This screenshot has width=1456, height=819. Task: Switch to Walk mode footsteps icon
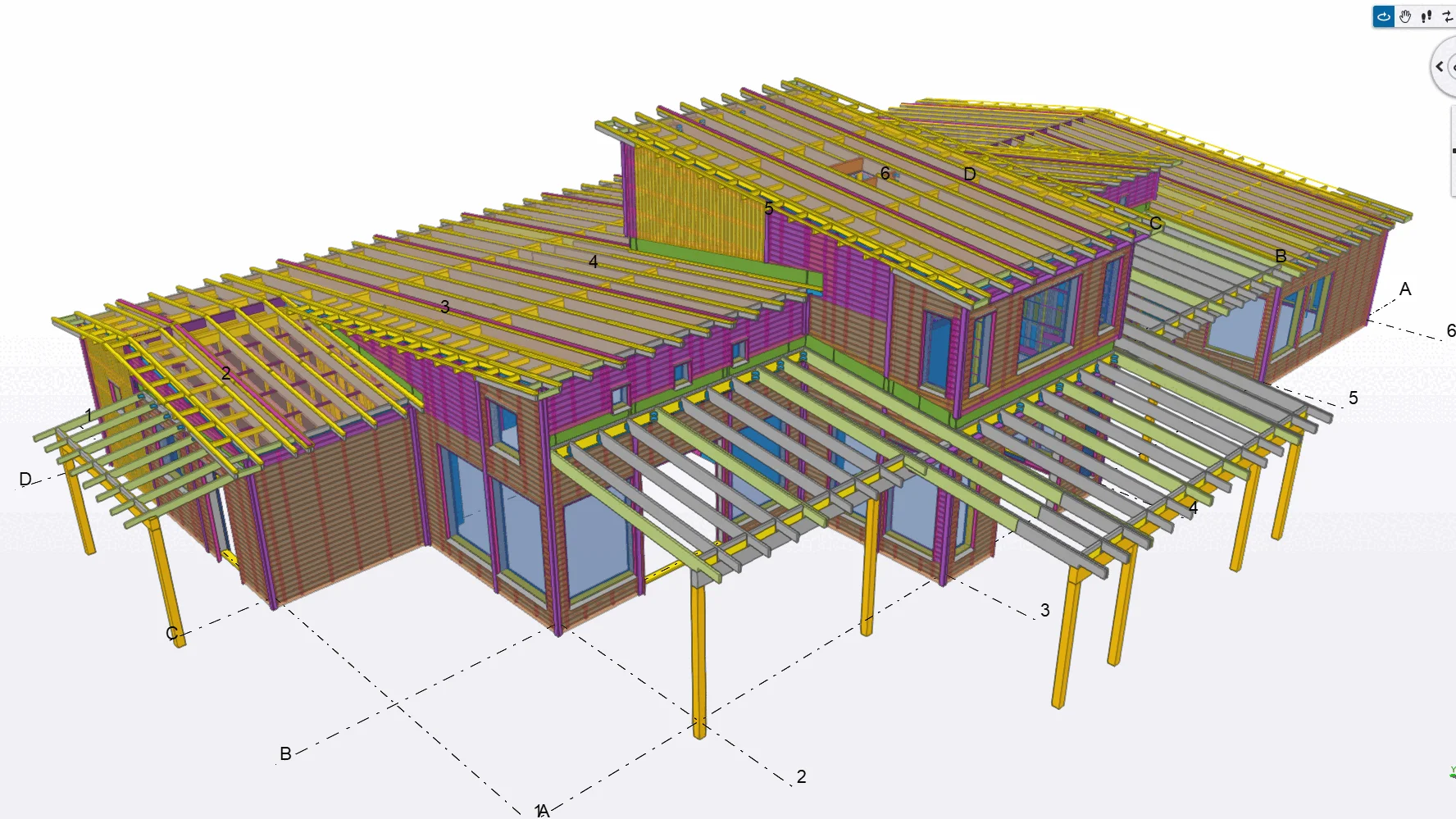click(x=1426, y=16)
